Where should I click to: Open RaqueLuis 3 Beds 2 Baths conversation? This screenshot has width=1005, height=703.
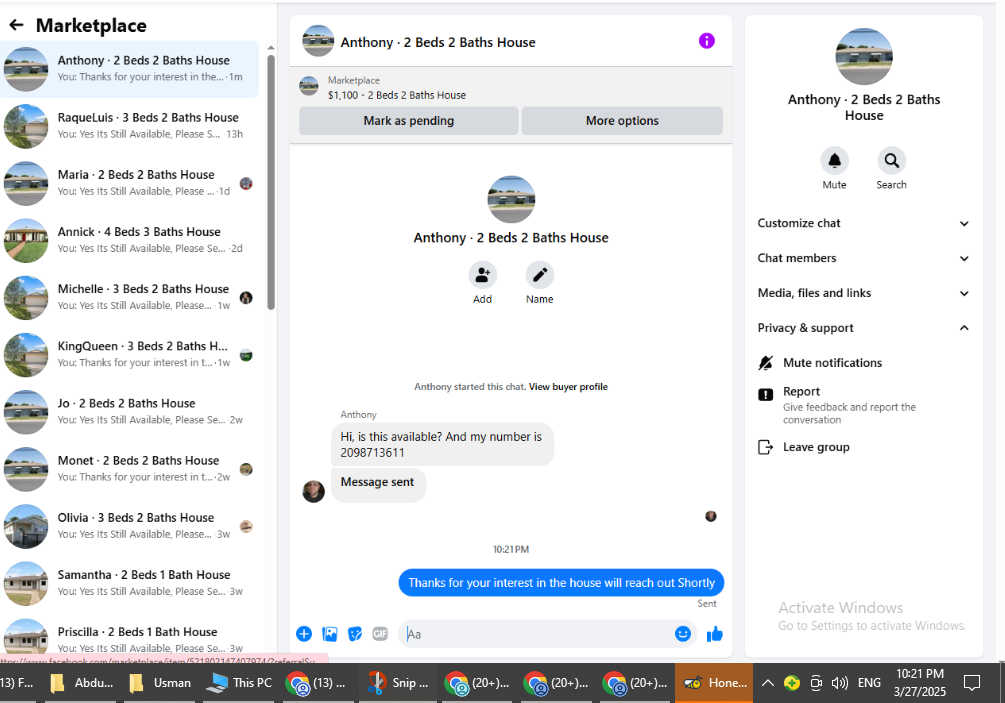[129, 126]
